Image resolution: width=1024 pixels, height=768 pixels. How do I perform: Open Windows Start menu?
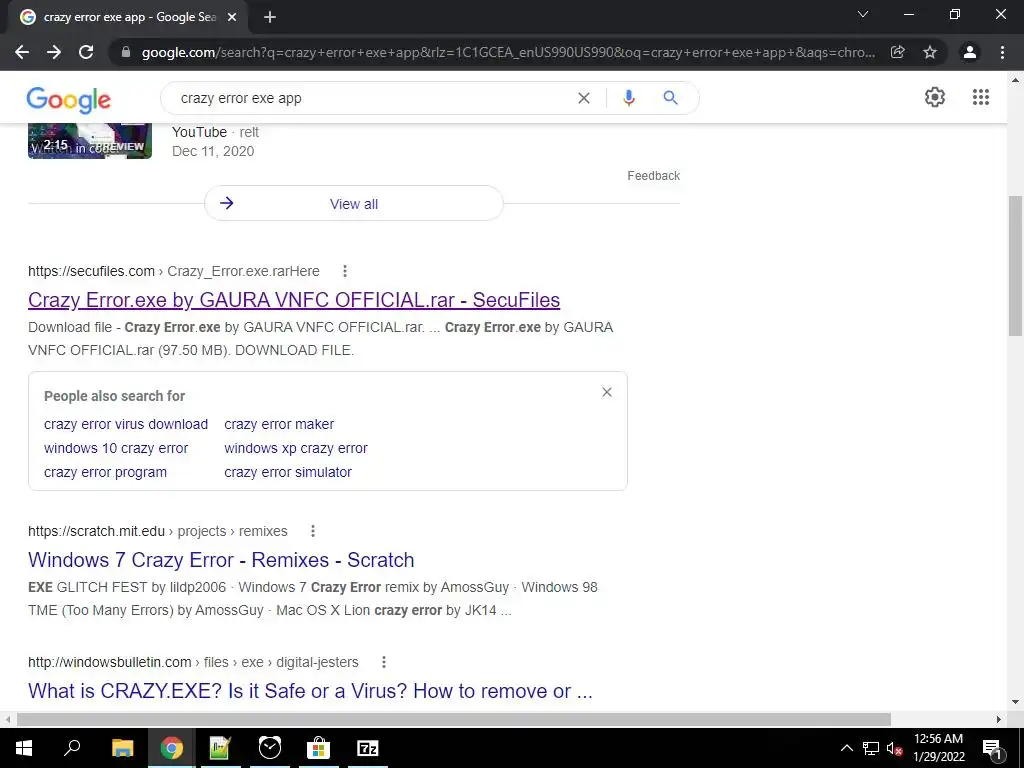tap(24, 748)
